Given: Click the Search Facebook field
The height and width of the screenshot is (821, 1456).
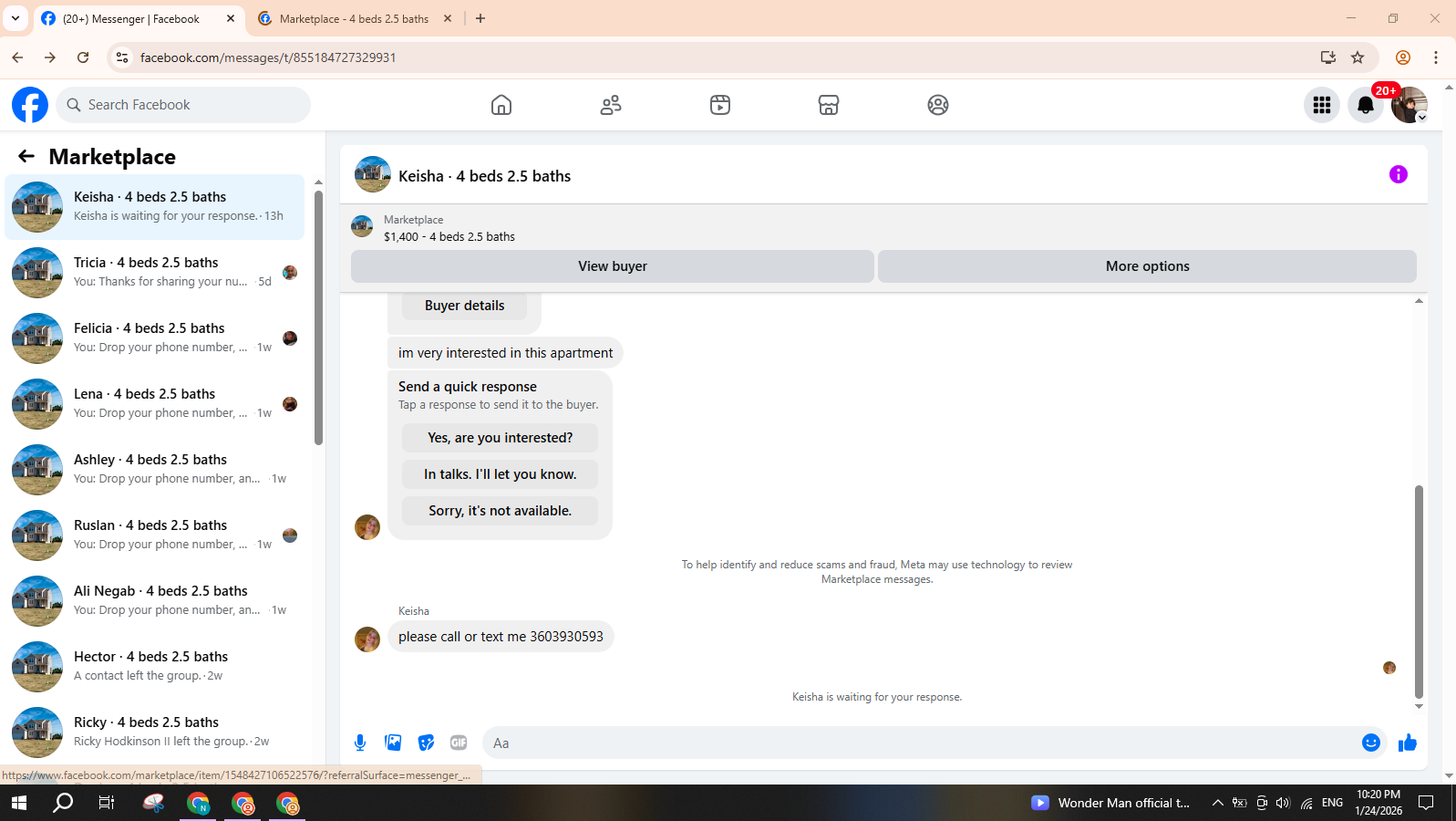Looking at the screenshot, I should (183, 105).
